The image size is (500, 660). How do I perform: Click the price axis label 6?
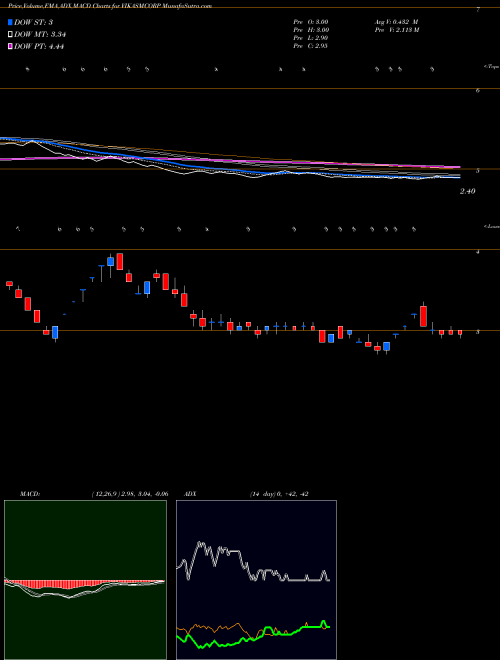[478, 90]
